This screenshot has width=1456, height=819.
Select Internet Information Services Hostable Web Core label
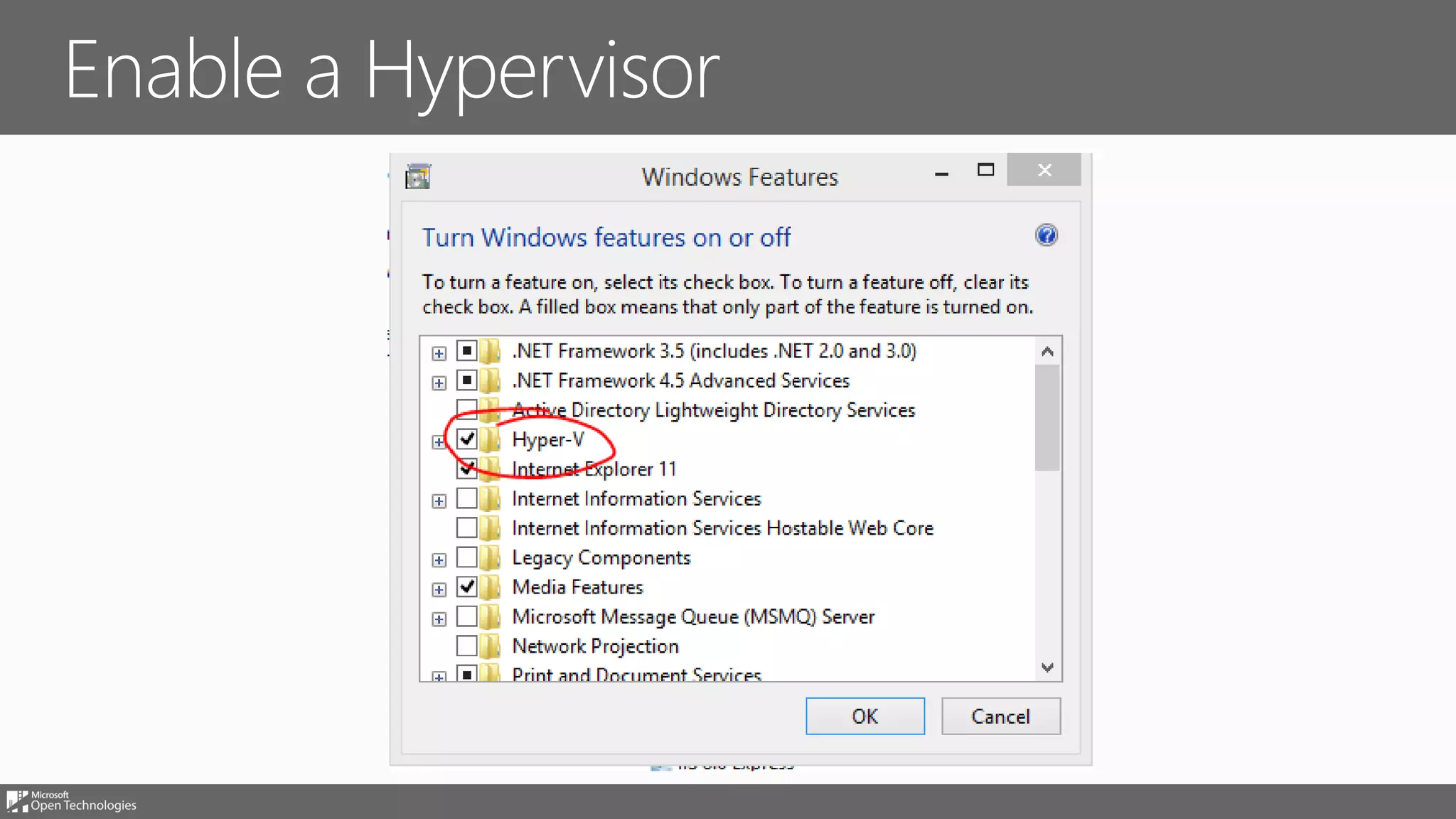click(x=722, y=528)
